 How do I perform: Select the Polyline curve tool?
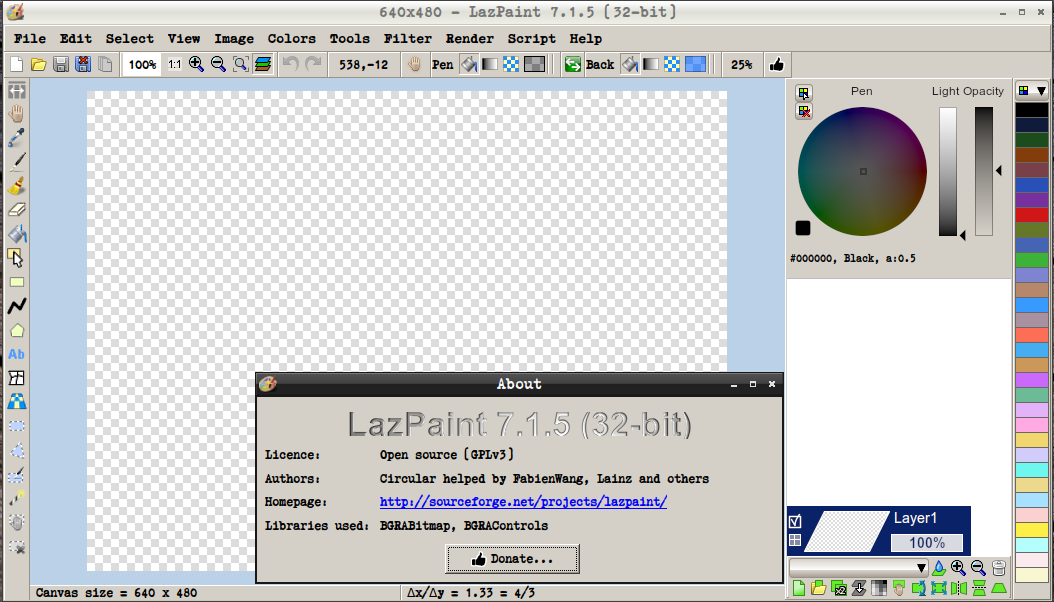point(17,306)
